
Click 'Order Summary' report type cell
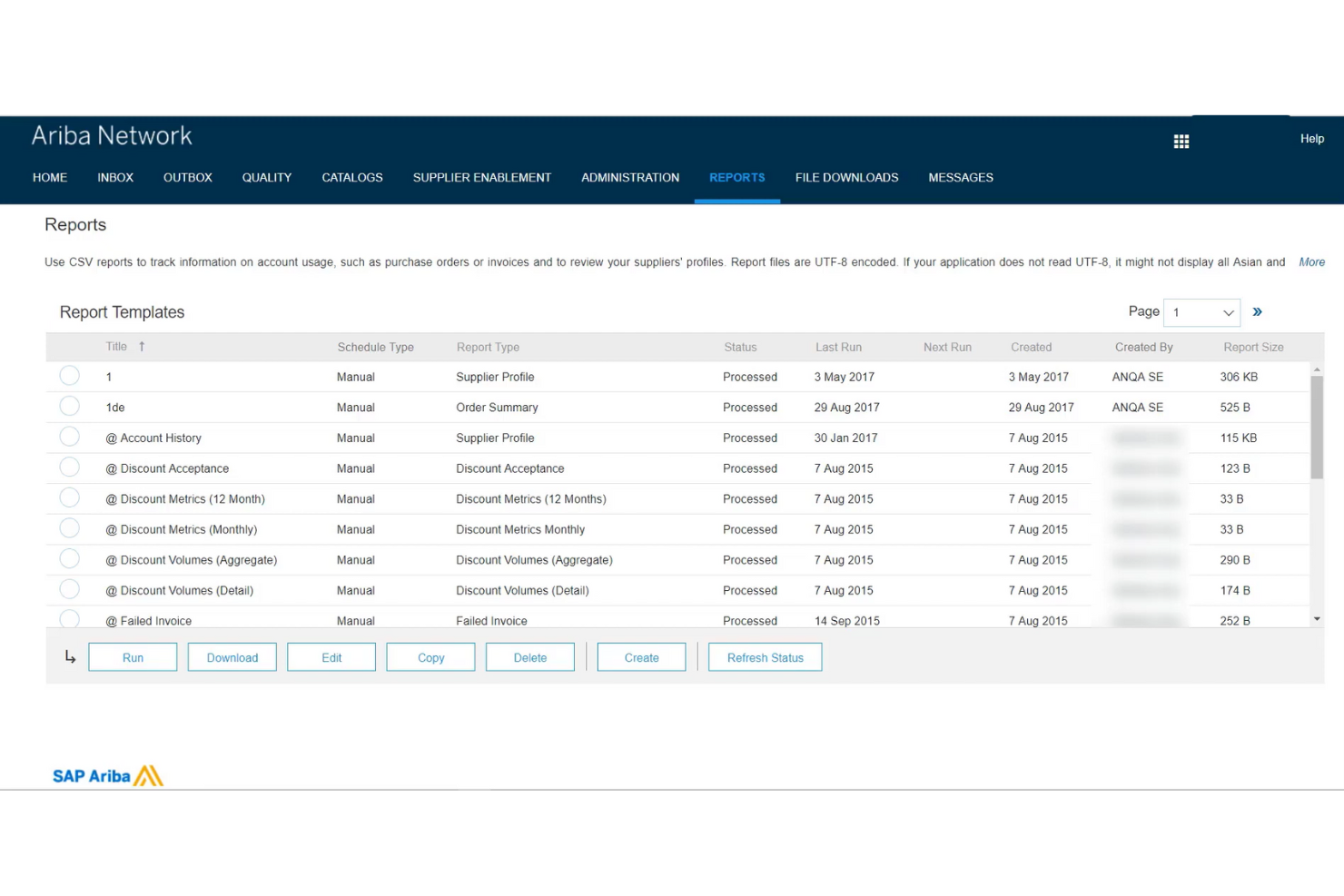point(497,408)
